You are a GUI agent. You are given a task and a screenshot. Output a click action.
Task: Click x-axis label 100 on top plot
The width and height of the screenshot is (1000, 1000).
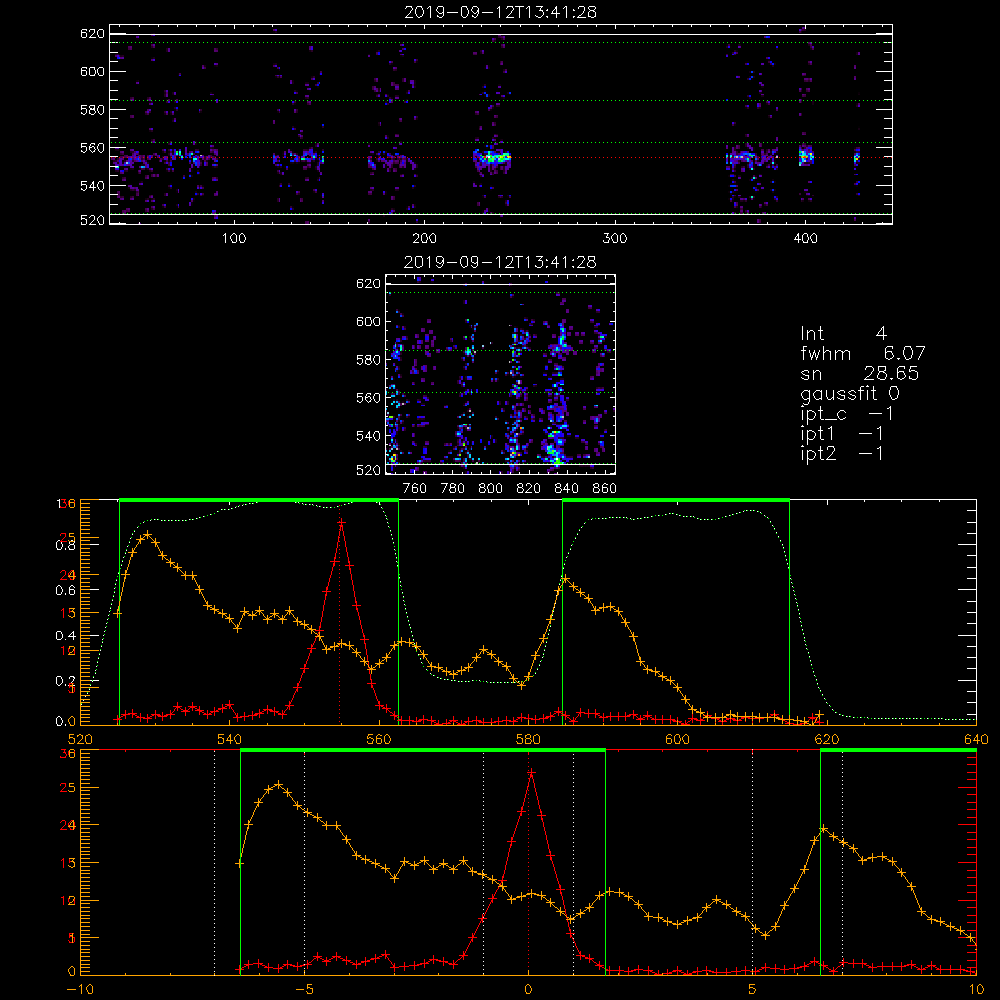click(234, 239)
